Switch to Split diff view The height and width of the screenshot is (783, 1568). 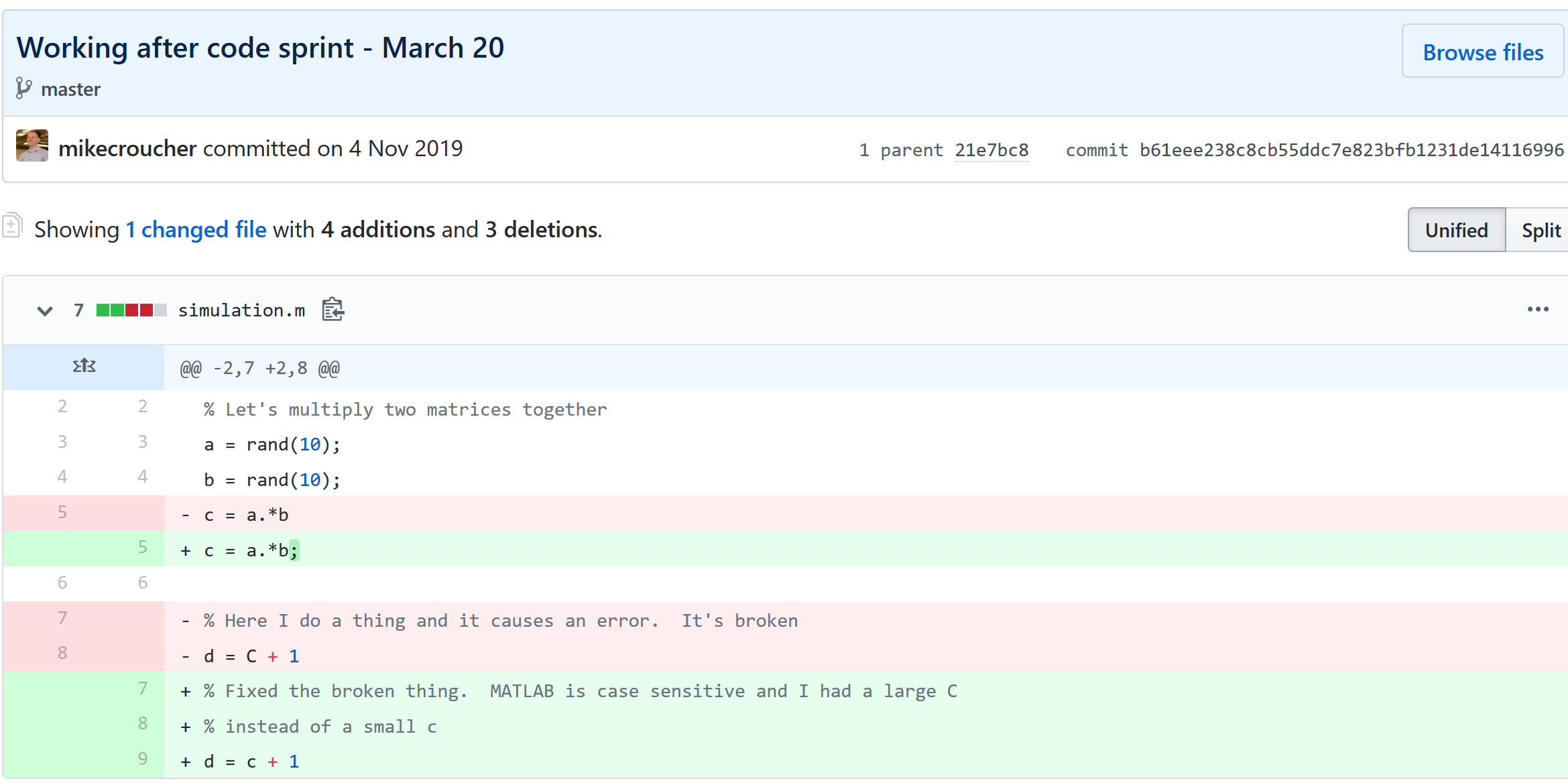click(x=1541, y=230)
